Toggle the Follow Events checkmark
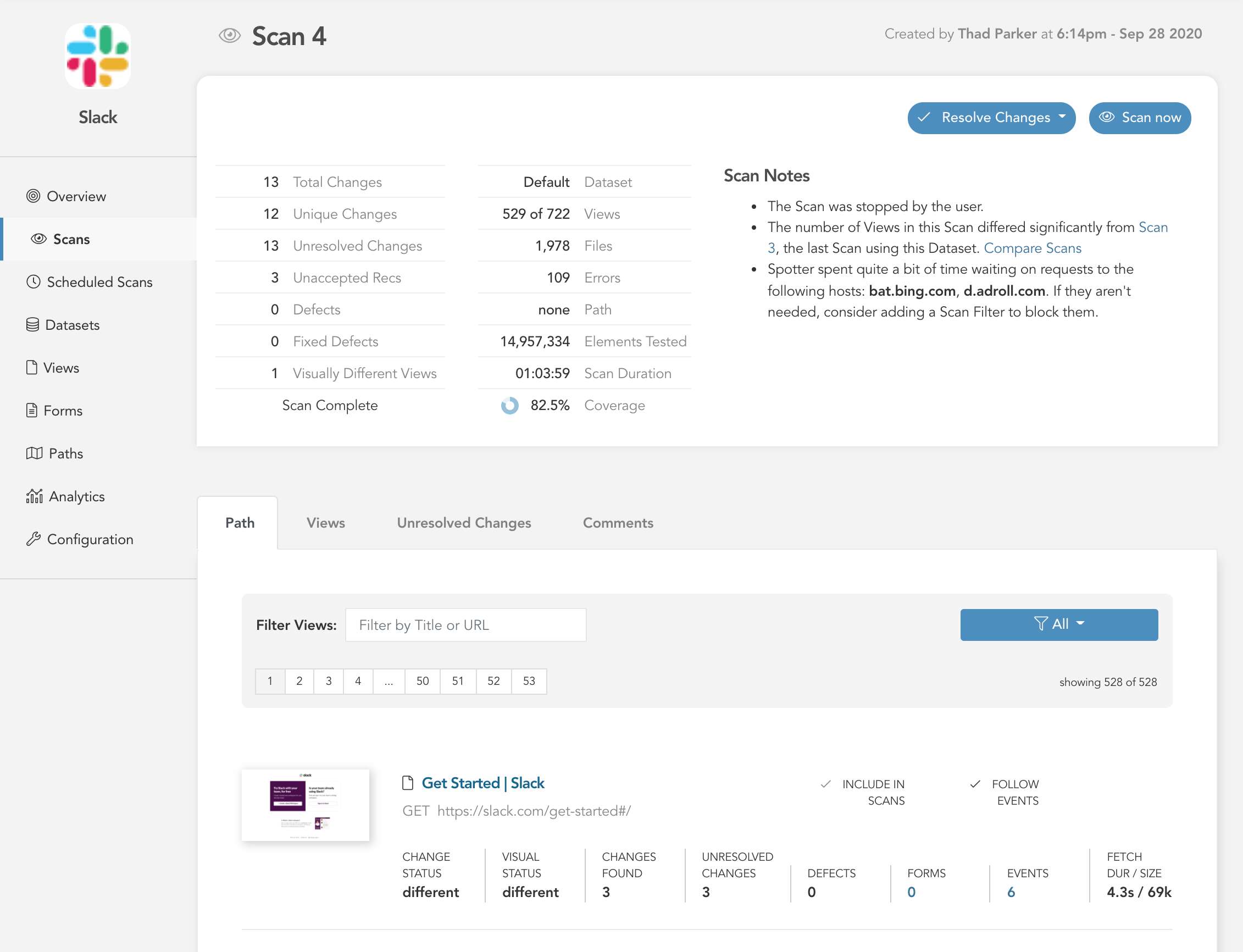This screenshot has height=952, width=1243. [x=975, y=784]
